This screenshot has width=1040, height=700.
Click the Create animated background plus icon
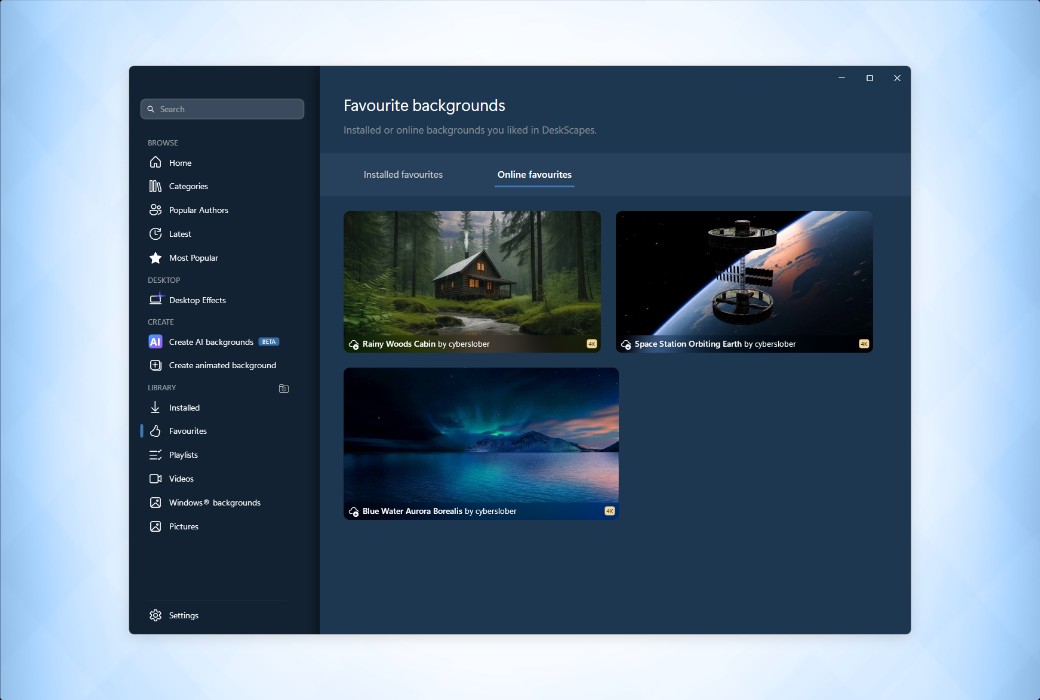[155, 365]
